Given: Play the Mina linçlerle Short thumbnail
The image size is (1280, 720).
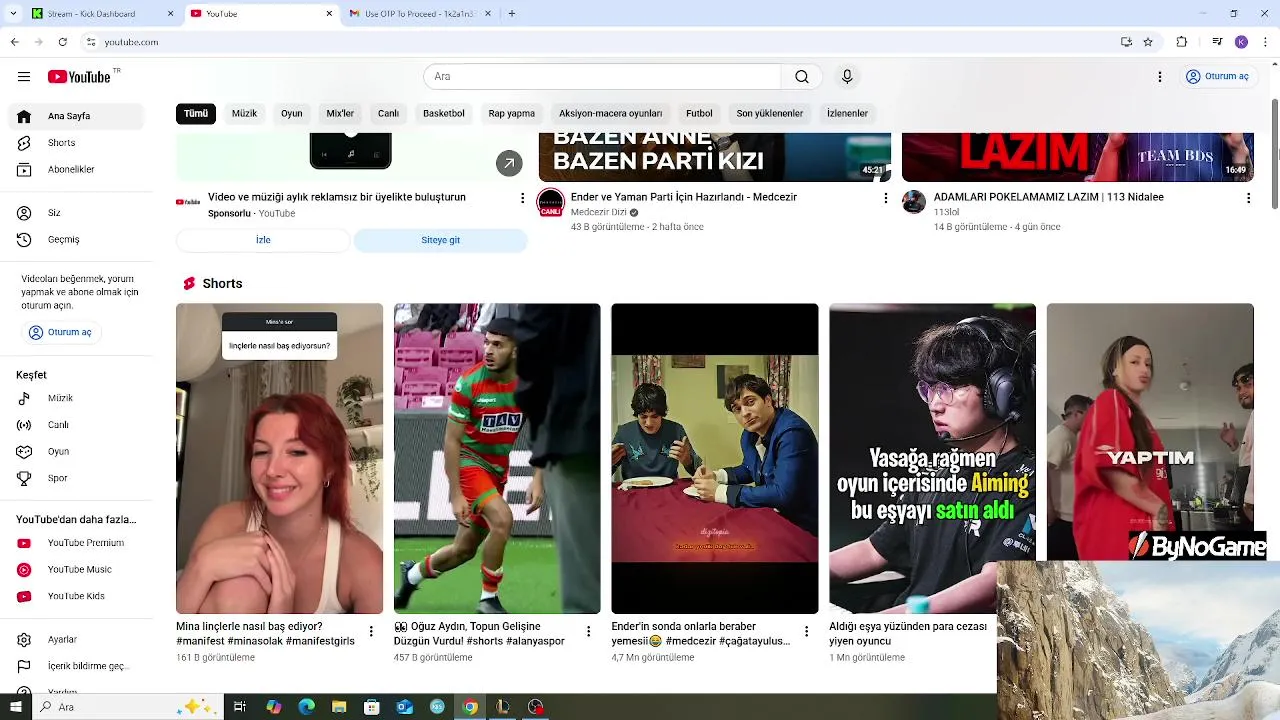Looking at the screenshot, I should [279, 458].
